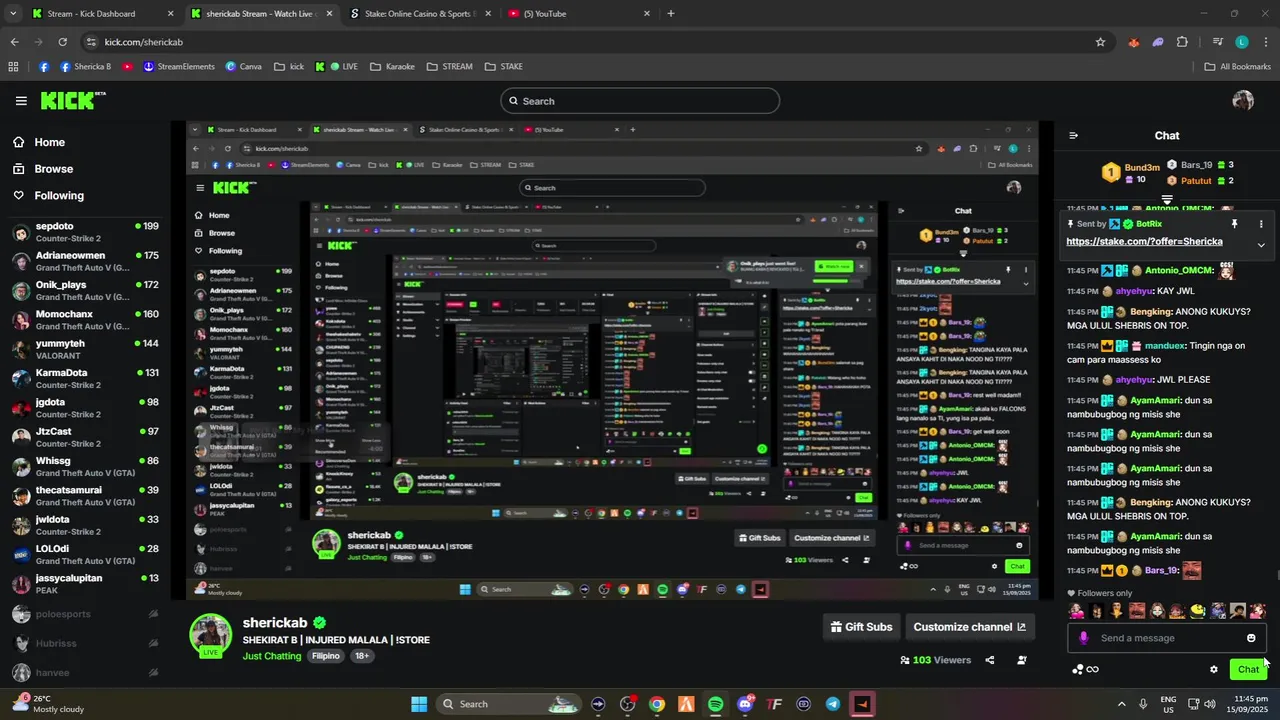Click username Bengking in chat
The image size is (1280, 720).
[1151, 312]
